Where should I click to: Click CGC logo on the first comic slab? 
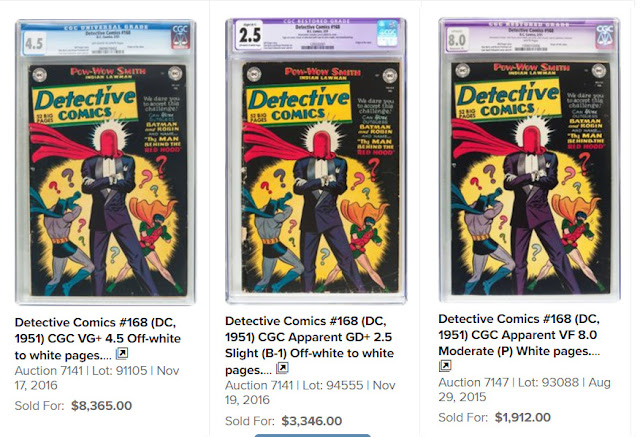[x=180, y=36]
